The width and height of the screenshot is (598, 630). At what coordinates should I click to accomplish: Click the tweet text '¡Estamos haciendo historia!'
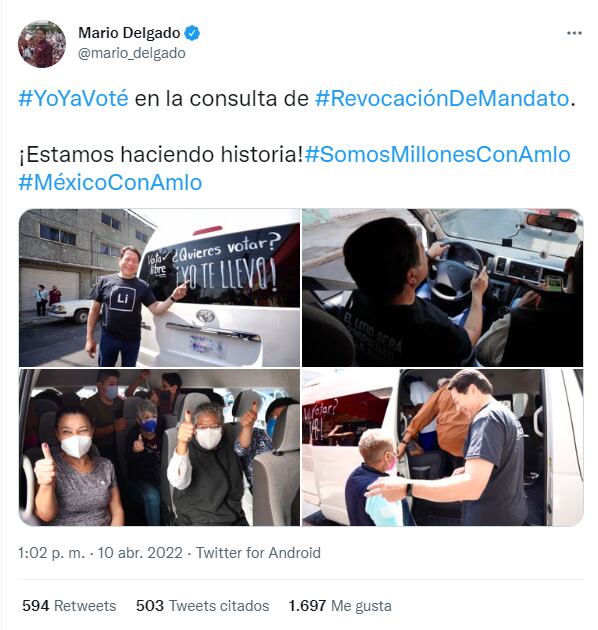[x=161, y=155]
